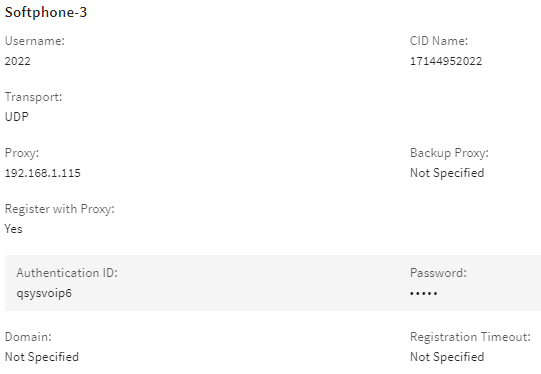The height and width of the screenshot is (374, 541).
Task: Click the Softphone-3 heading
Action: coord(46,13)
